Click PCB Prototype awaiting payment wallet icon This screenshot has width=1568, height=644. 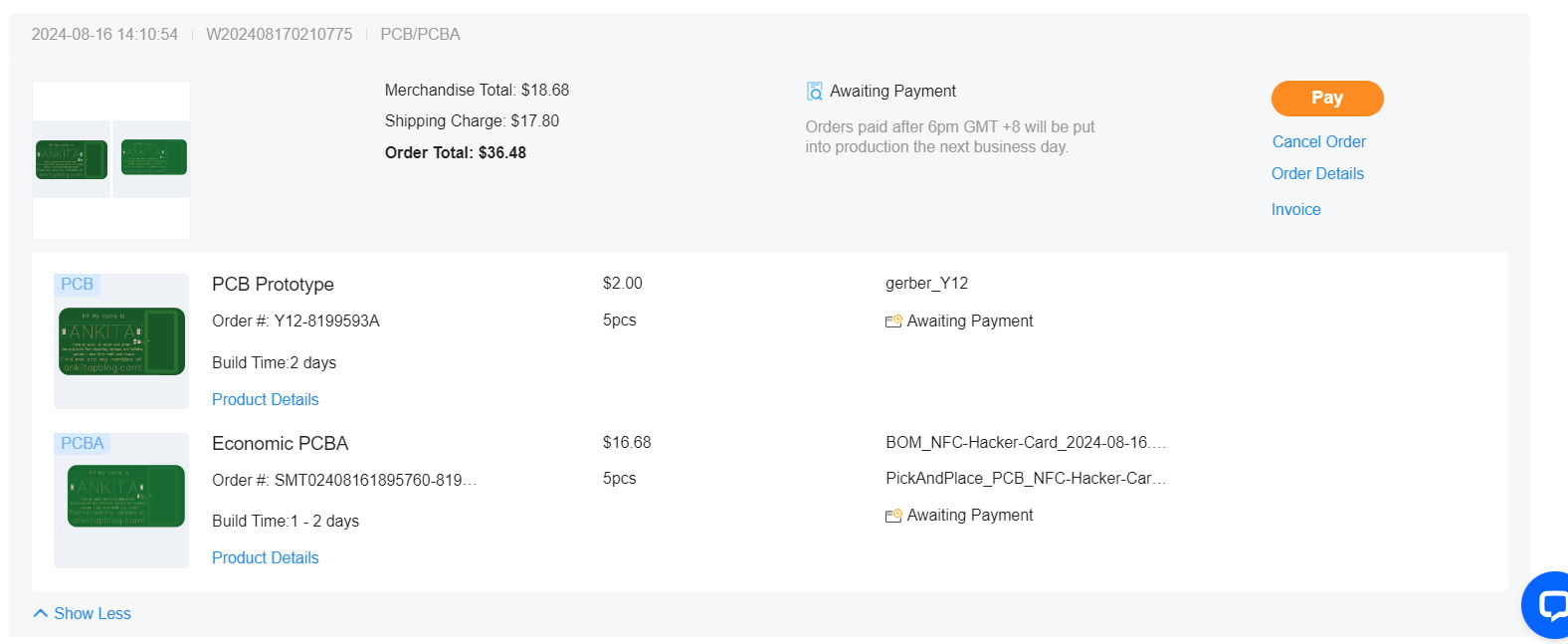[893, 321]
